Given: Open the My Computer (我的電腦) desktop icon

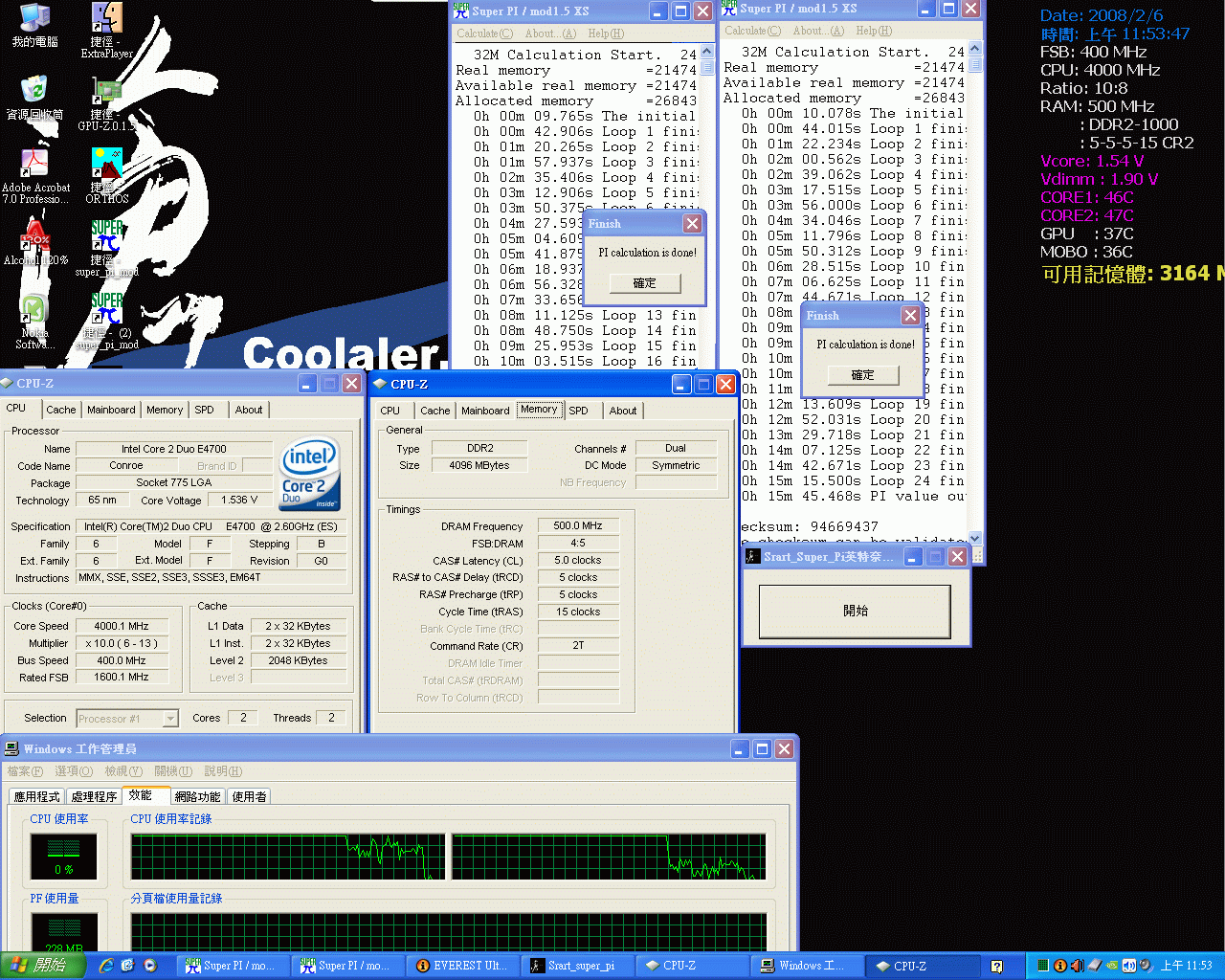Looking at the screenshot, I should click(34, 19).
